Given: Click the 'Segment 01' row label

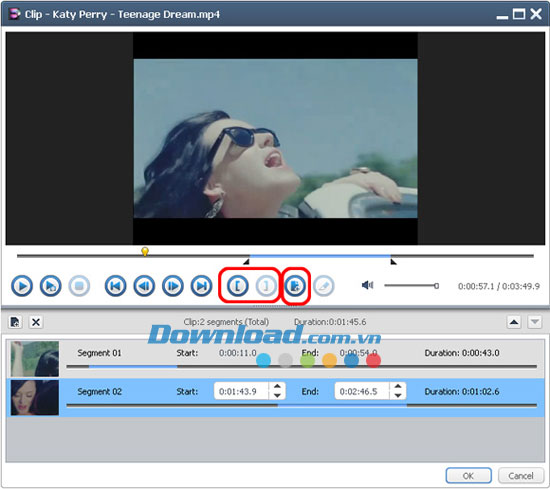Looking at the screenshot, I should (99, 353).
